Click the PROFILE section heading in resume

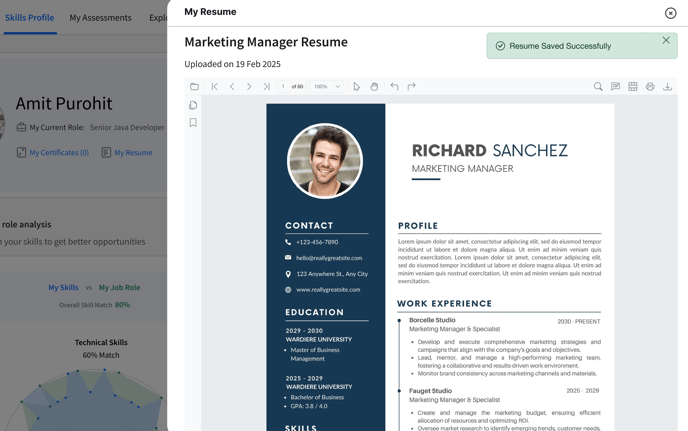418,226
